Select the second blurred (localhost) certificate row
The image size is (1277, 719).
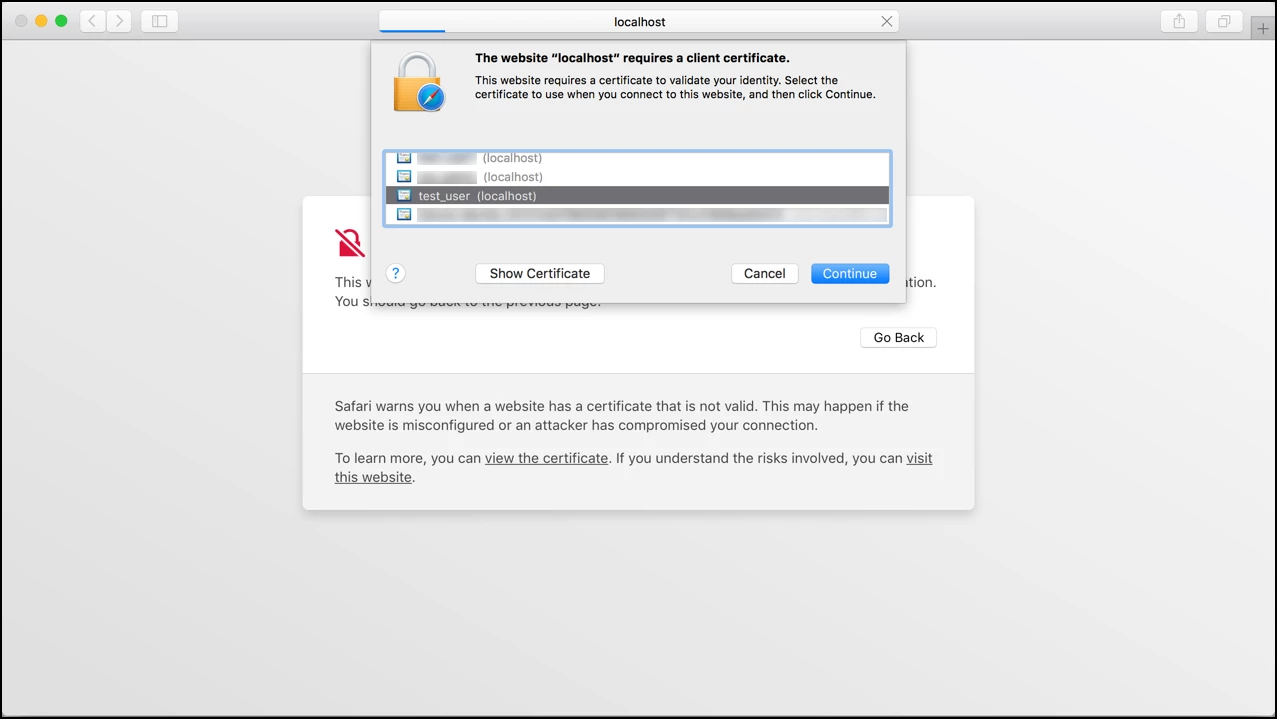pos(637,177)
